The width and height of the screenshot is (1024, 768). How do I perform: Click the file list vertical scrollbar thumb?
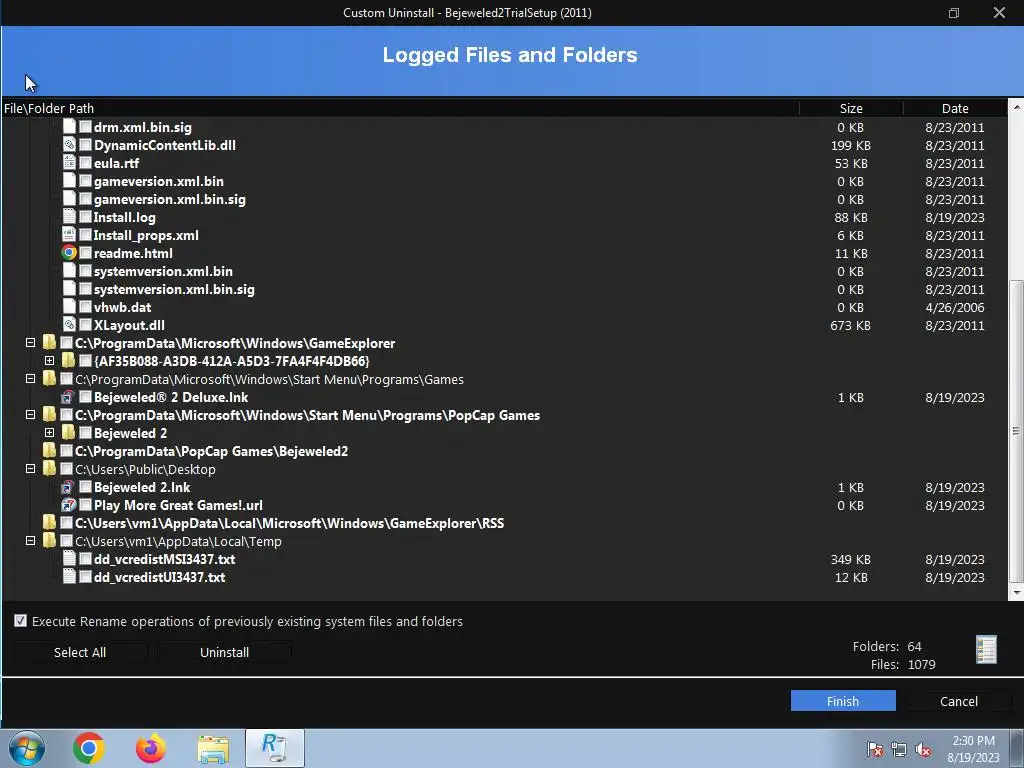[1016, 430]
